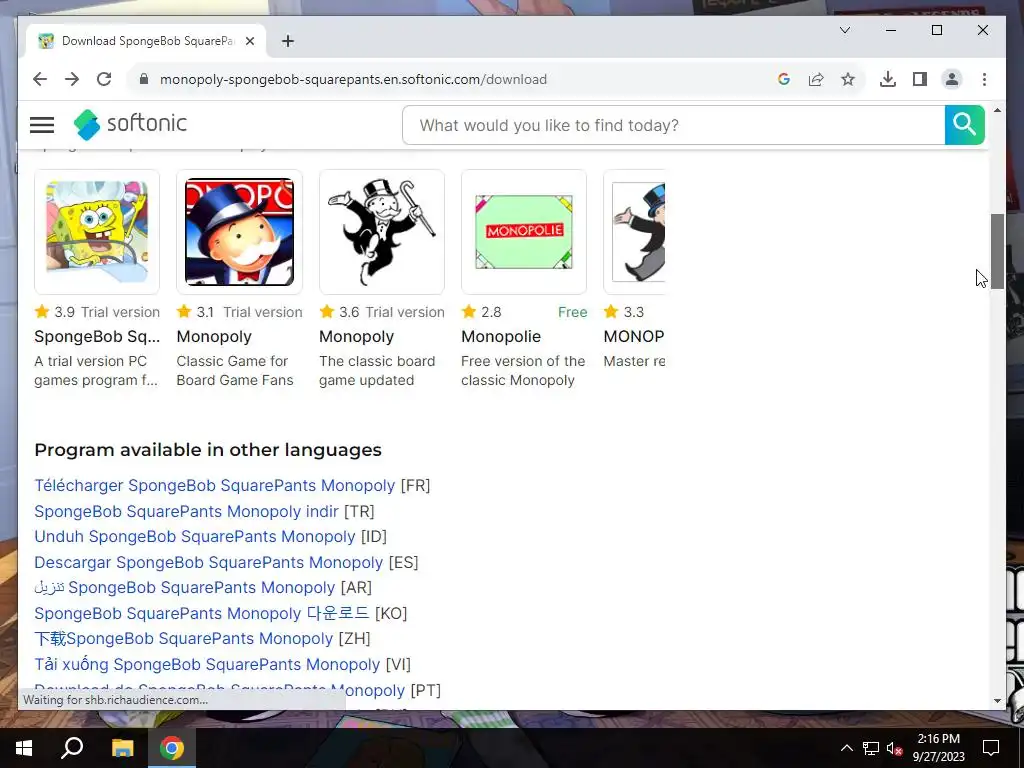
Task: Go back to the previous page
Action: [x=40, y=79]
